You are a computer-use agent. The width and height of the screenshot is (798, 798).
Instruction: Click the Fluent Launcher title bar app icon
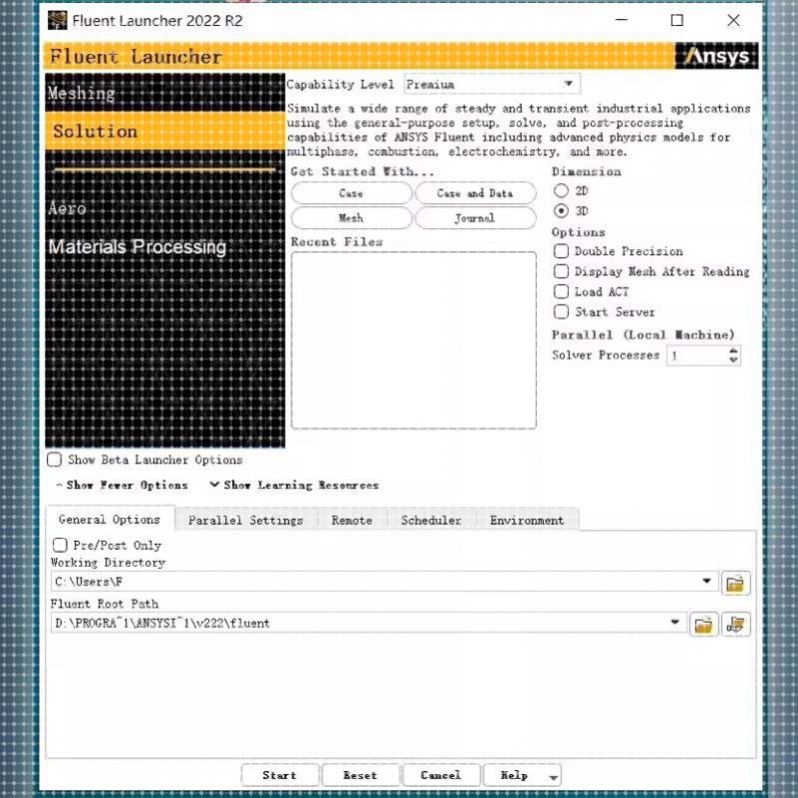[58, 21]
